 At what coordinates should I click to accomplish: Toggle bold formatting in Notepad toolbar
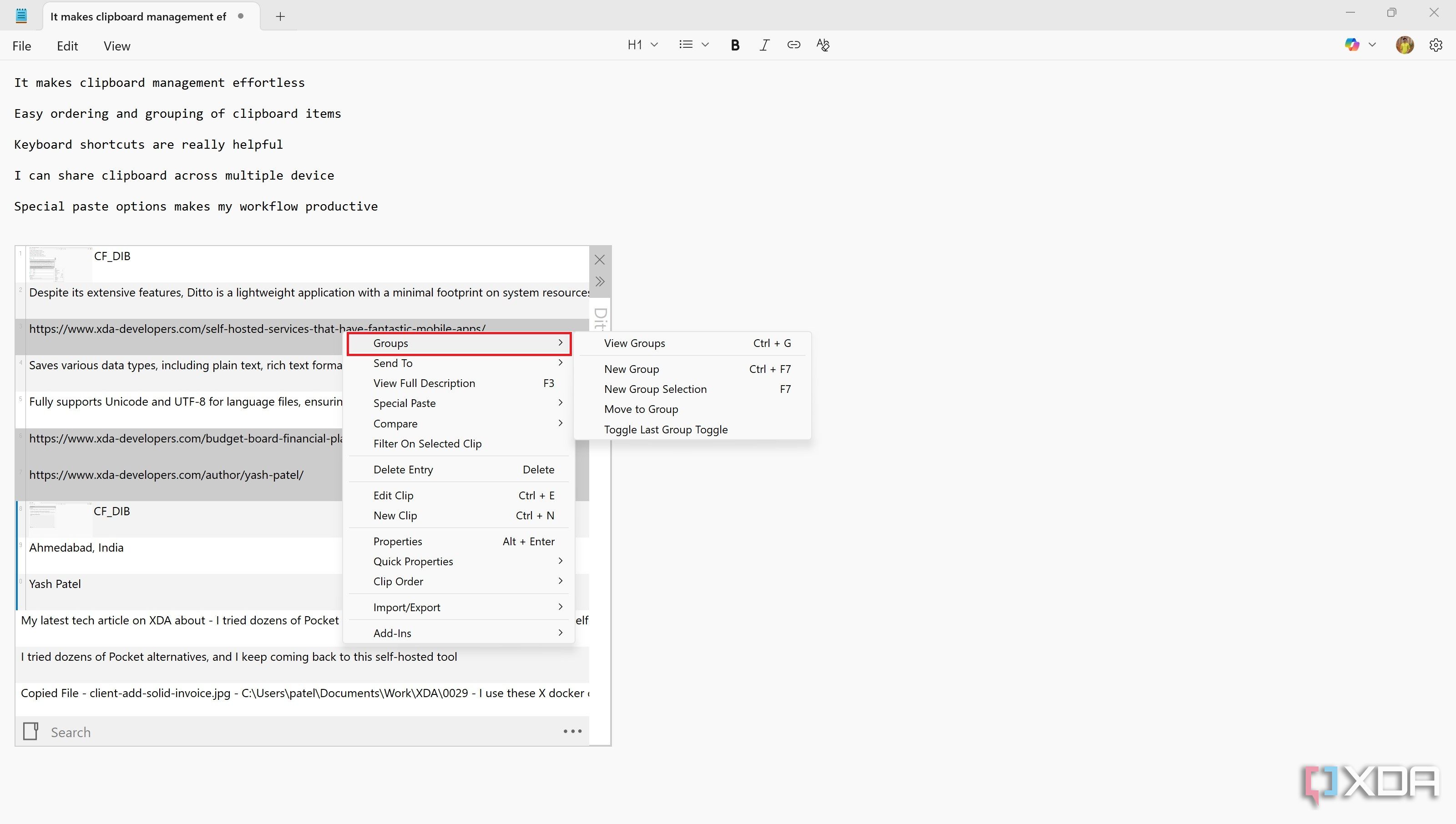735,45
